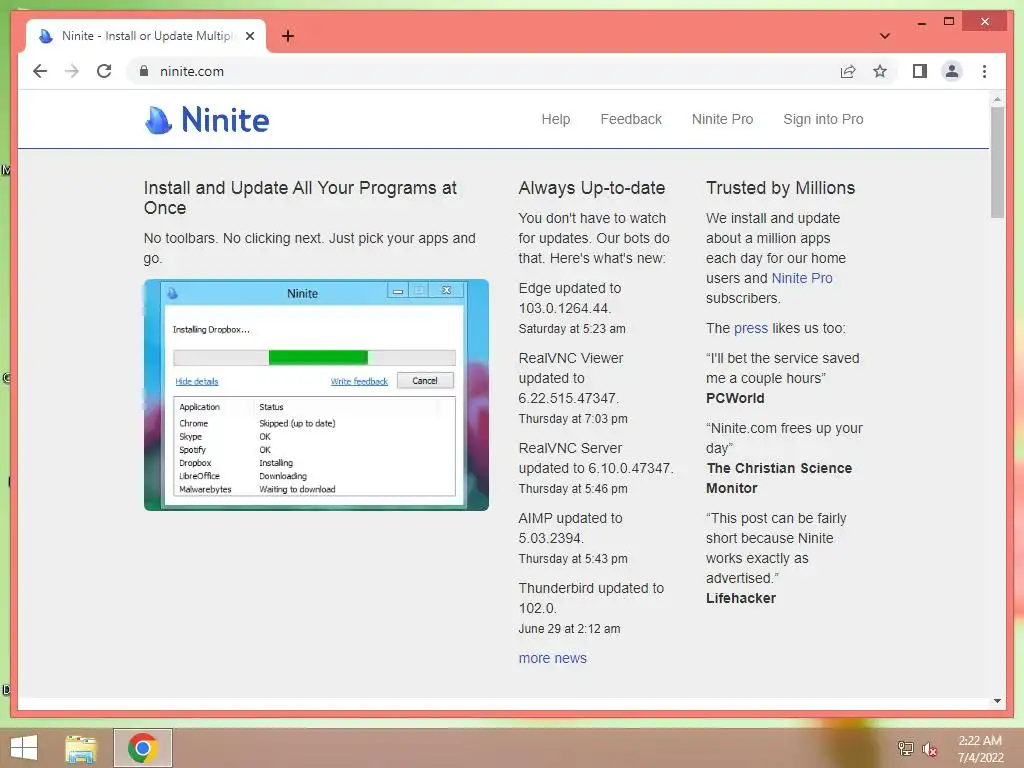
Task: Open the taskbar clock and date
Action: [980, 749]
